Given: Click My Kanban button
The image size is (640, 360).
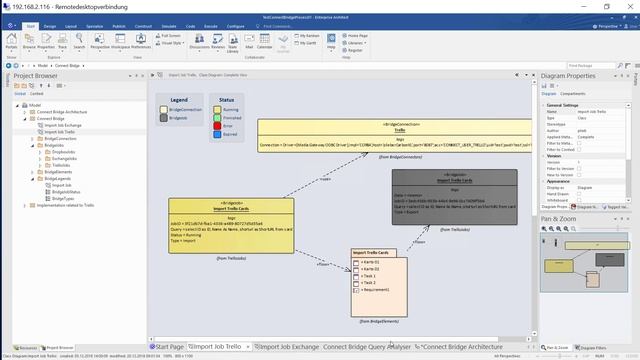Looking at the screenshot, I should pyautogui.click(x=307, y=36).
